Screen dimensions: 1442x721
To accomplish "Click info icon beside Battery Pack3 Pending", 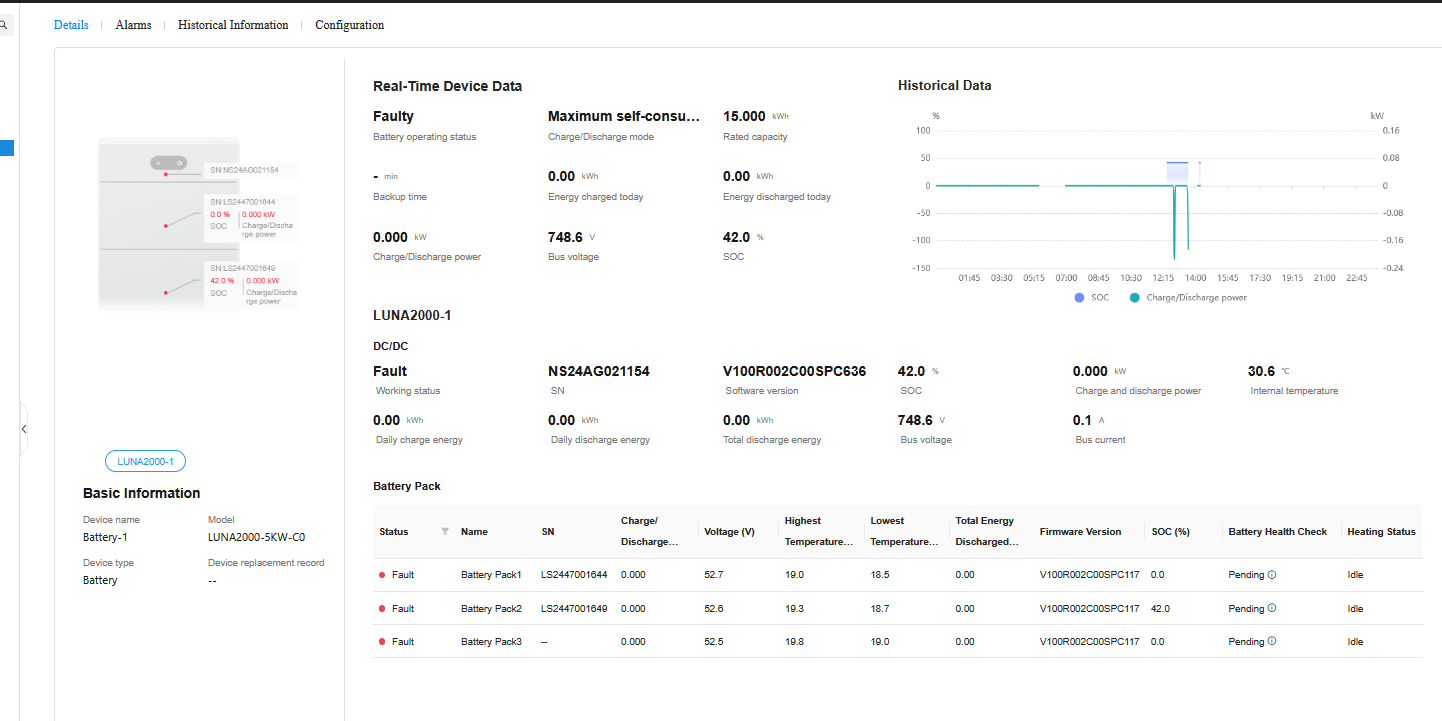I will (x=1272, y=641).
